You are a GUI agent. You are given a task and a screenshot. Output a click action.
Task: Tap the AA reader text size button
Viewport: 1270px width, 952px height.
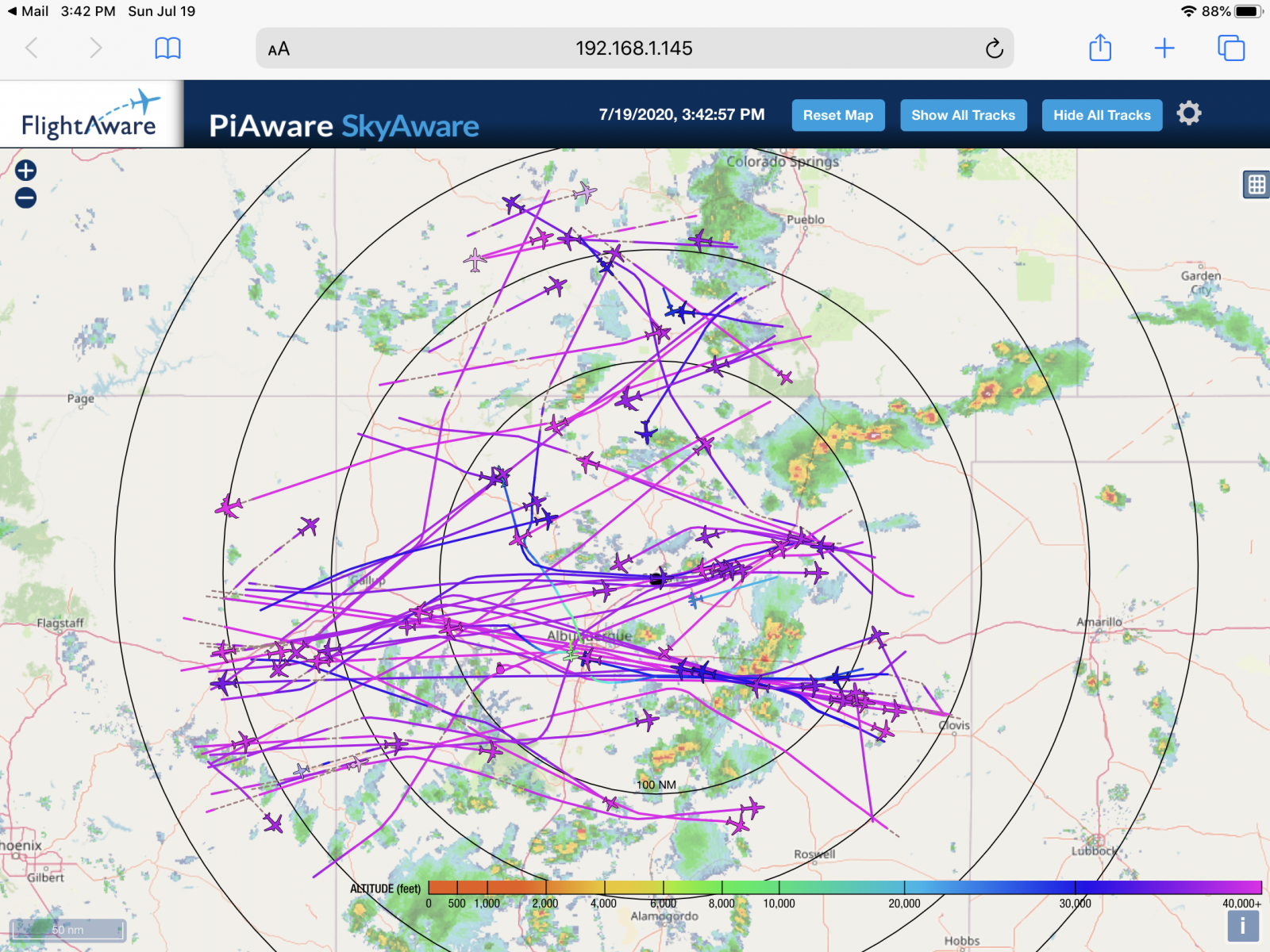[x=279, y=49]
